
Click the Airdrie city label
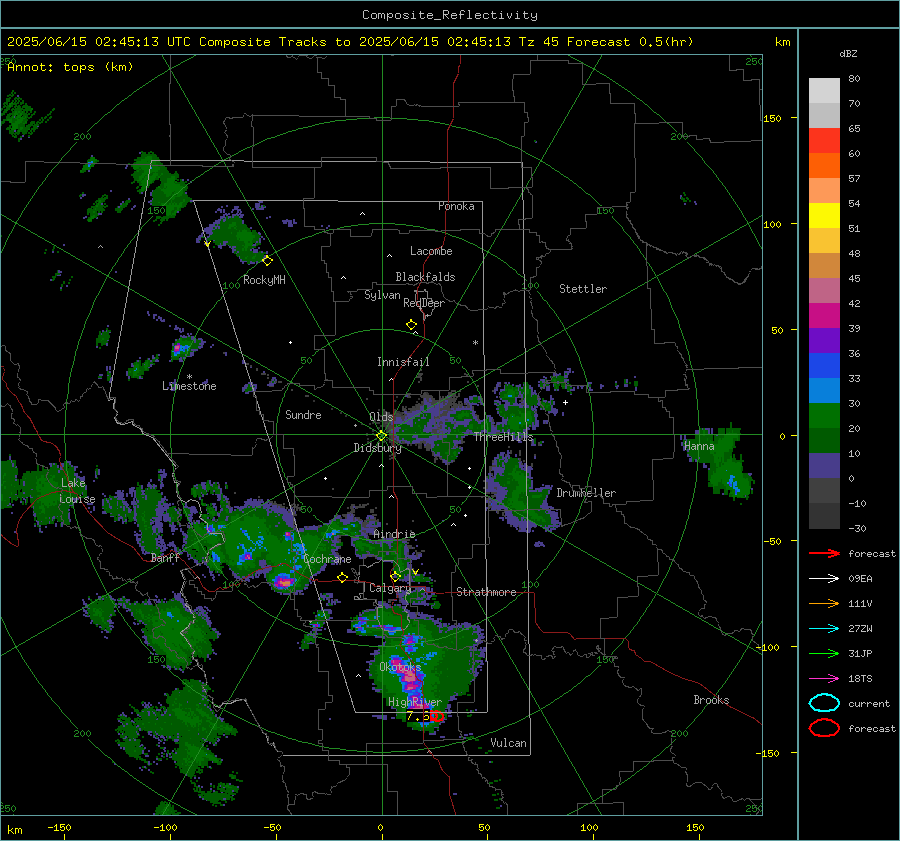pyautogui.click(x=394, y=534)
